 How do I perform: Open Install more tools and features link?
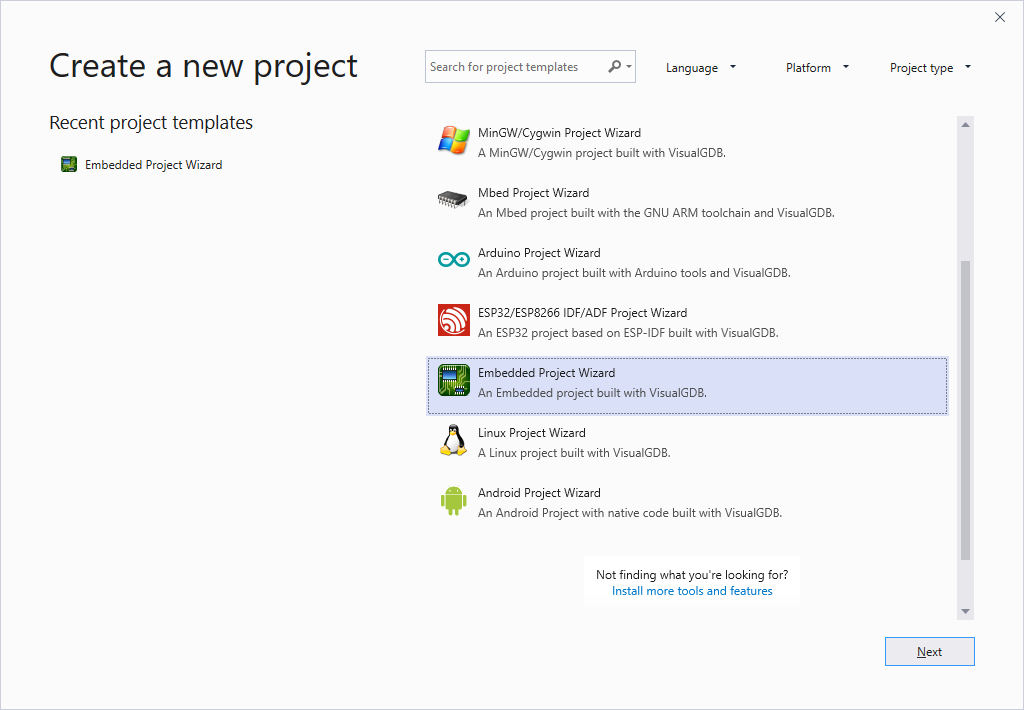pyautogui.click(x=692, y=590)
